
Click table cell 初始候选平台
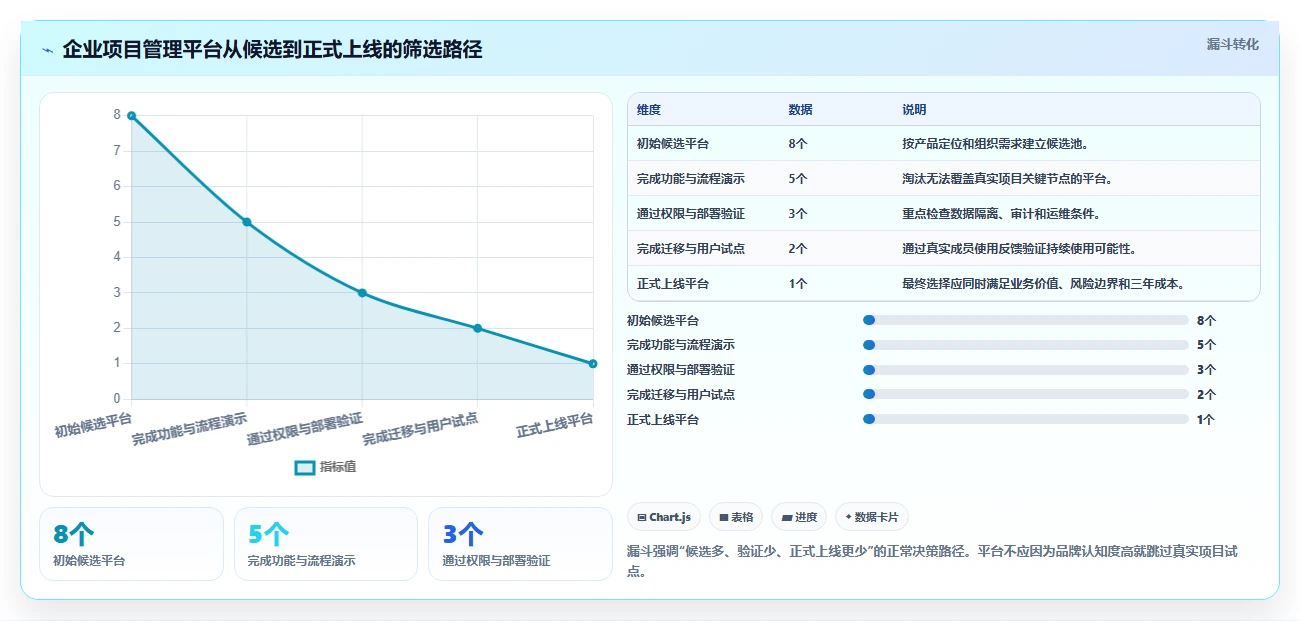click(673, 144)
